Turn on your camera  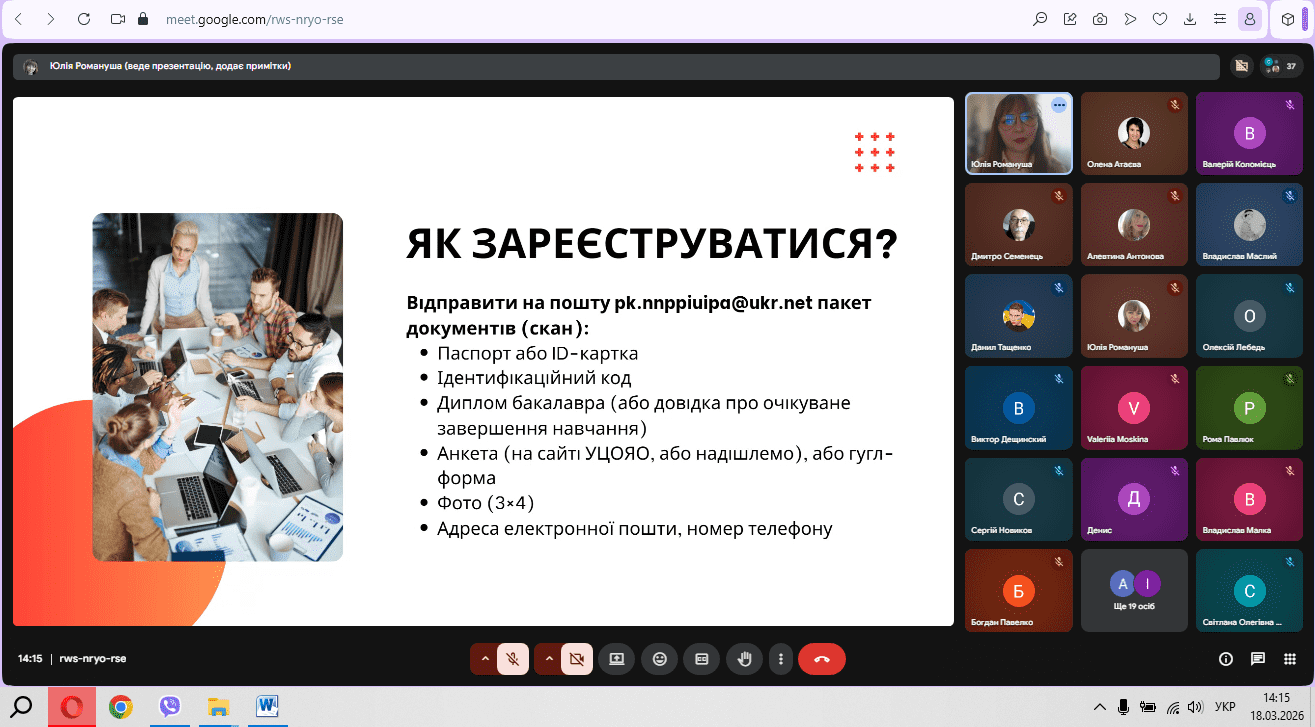point(576,659)
